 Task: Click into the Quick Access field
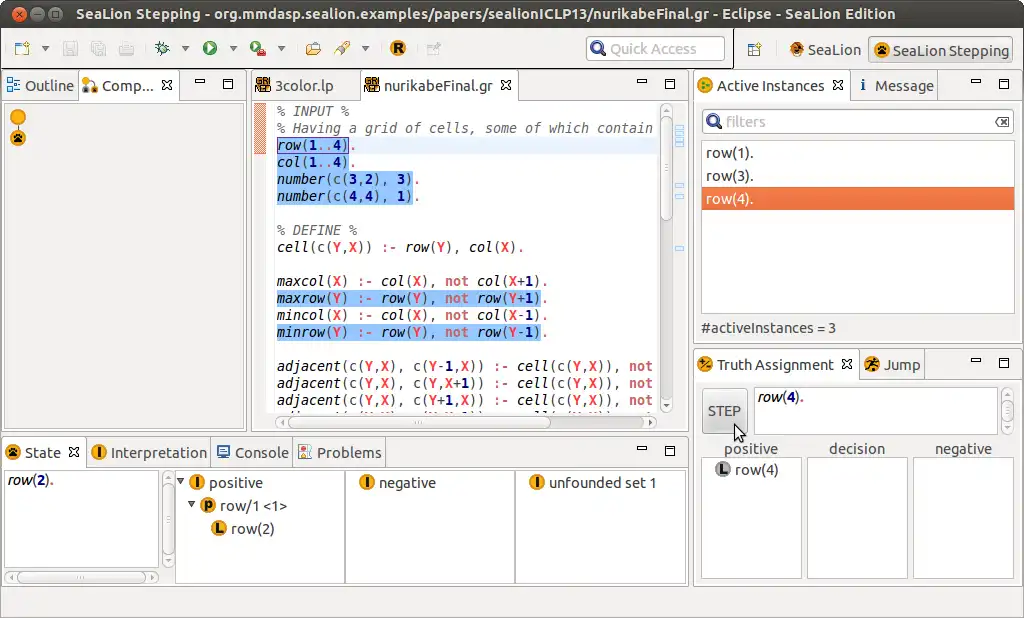tap(655, 48)
